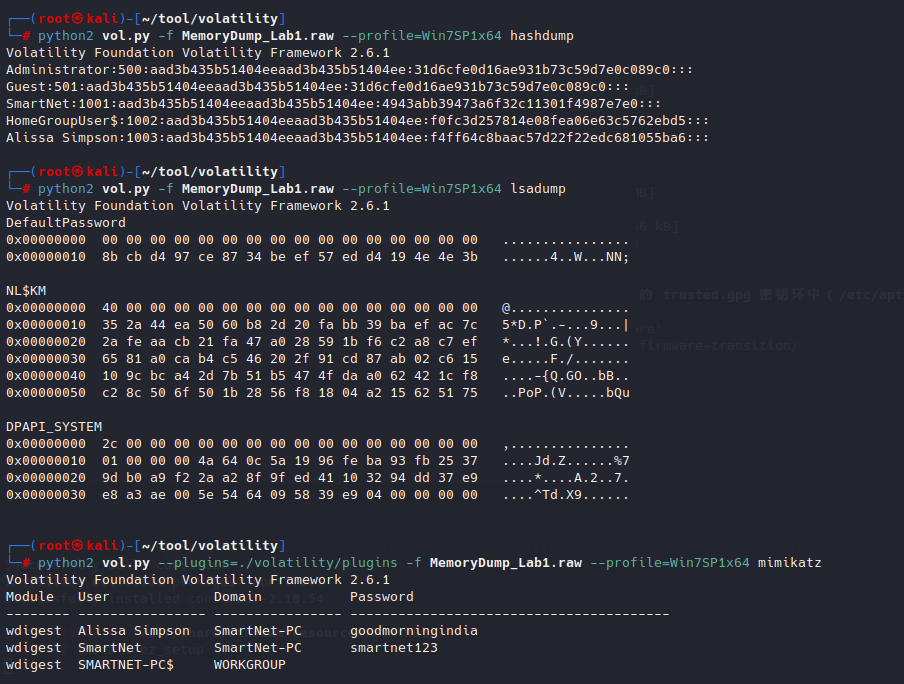
Task: Click the Password column header
Action: tap(381, 597)
